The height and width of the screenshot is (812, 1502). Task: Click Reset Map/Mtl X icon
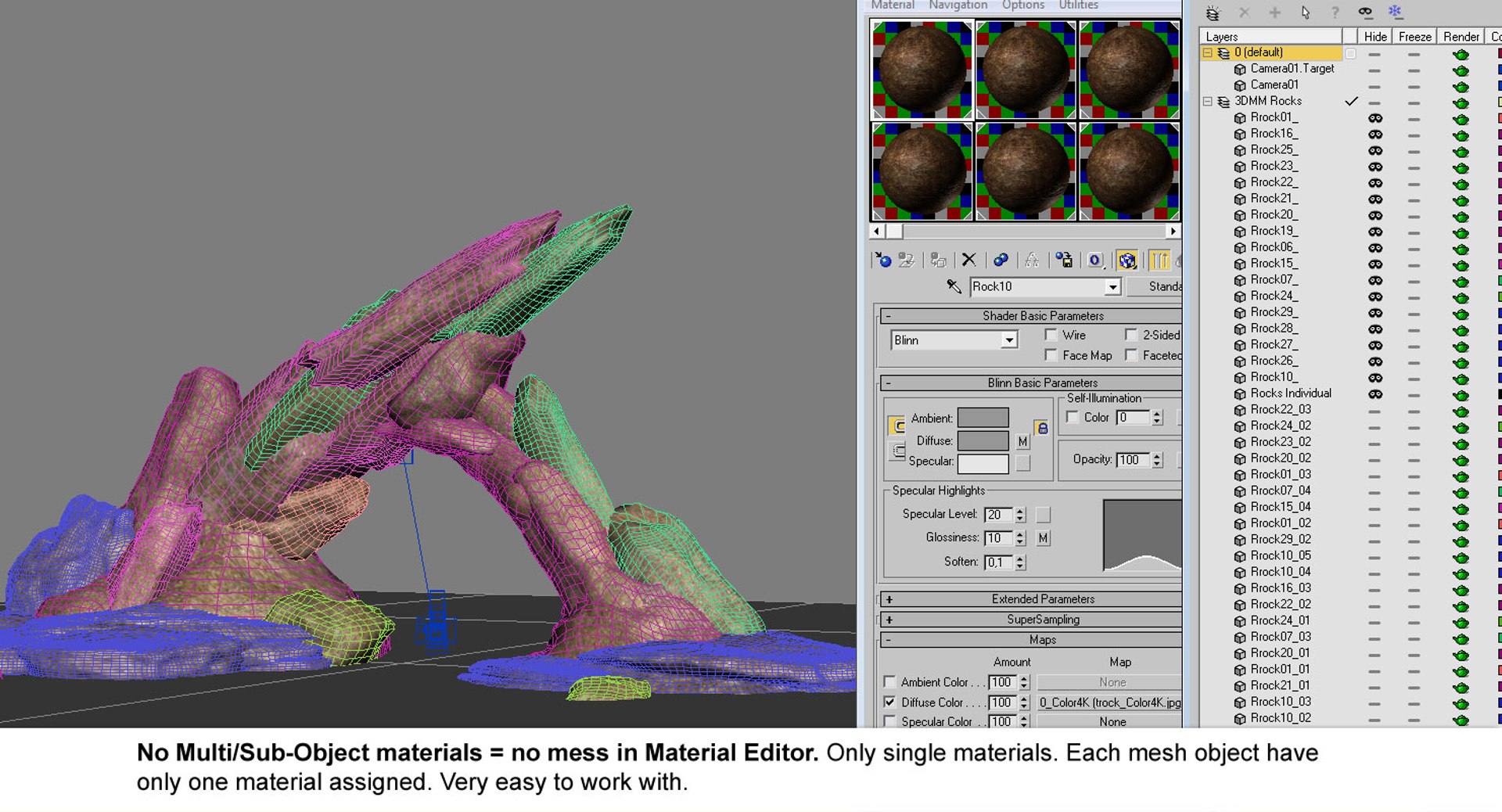[968, 260]
